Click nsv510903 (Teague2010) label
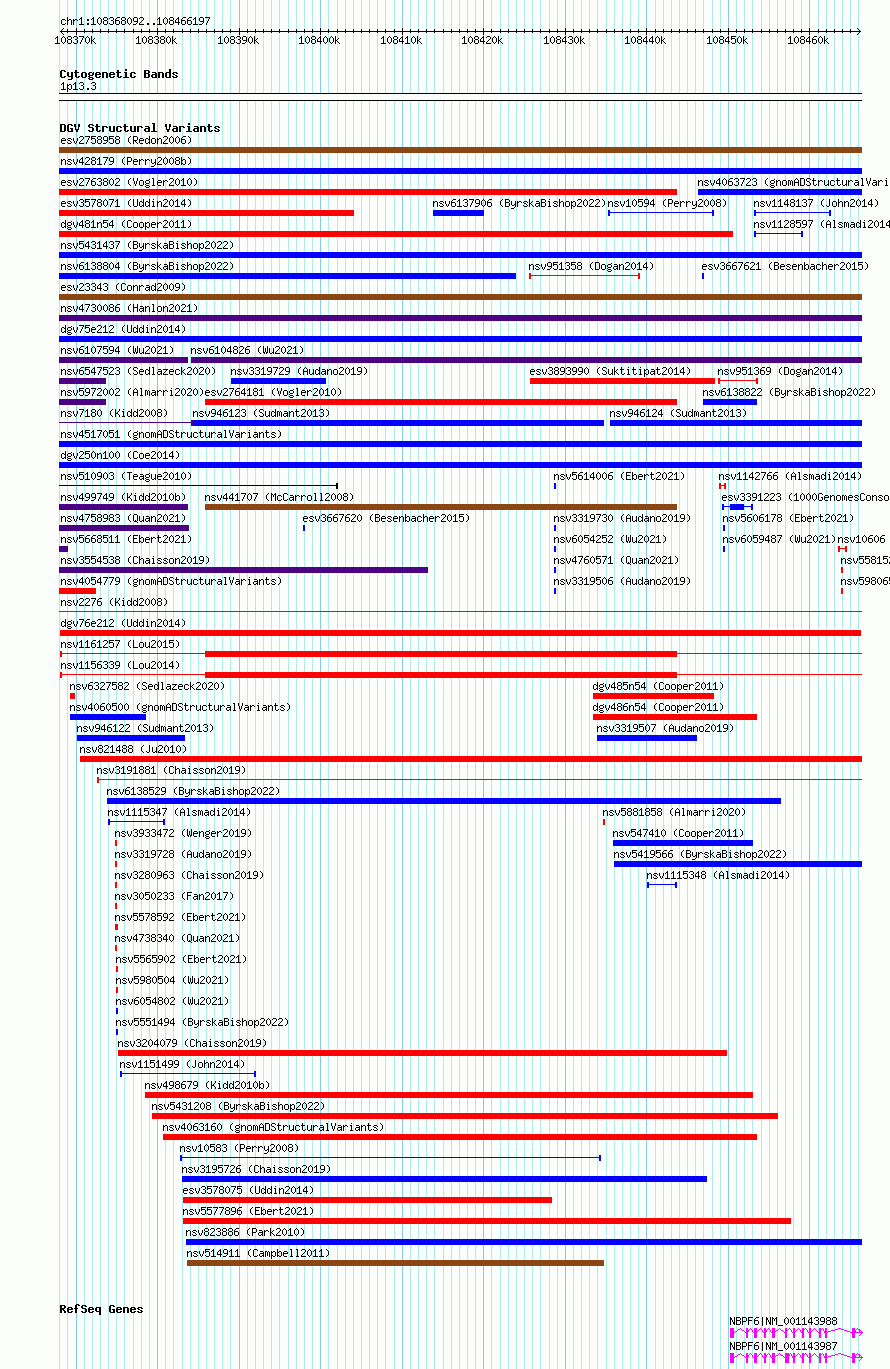 coord(126,476)
